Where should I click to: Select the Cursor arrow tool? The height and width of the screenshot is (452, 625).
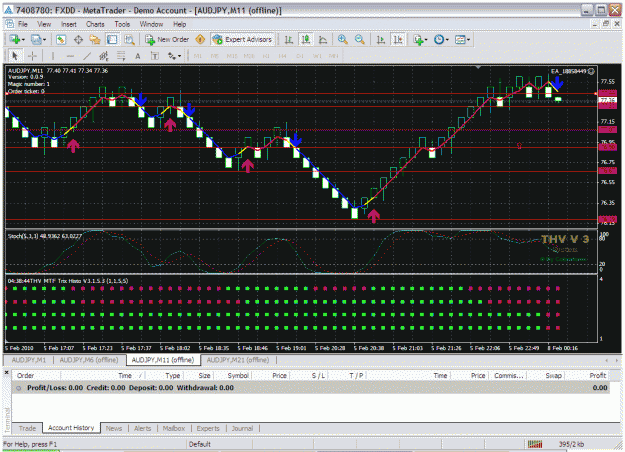(15, 56)
